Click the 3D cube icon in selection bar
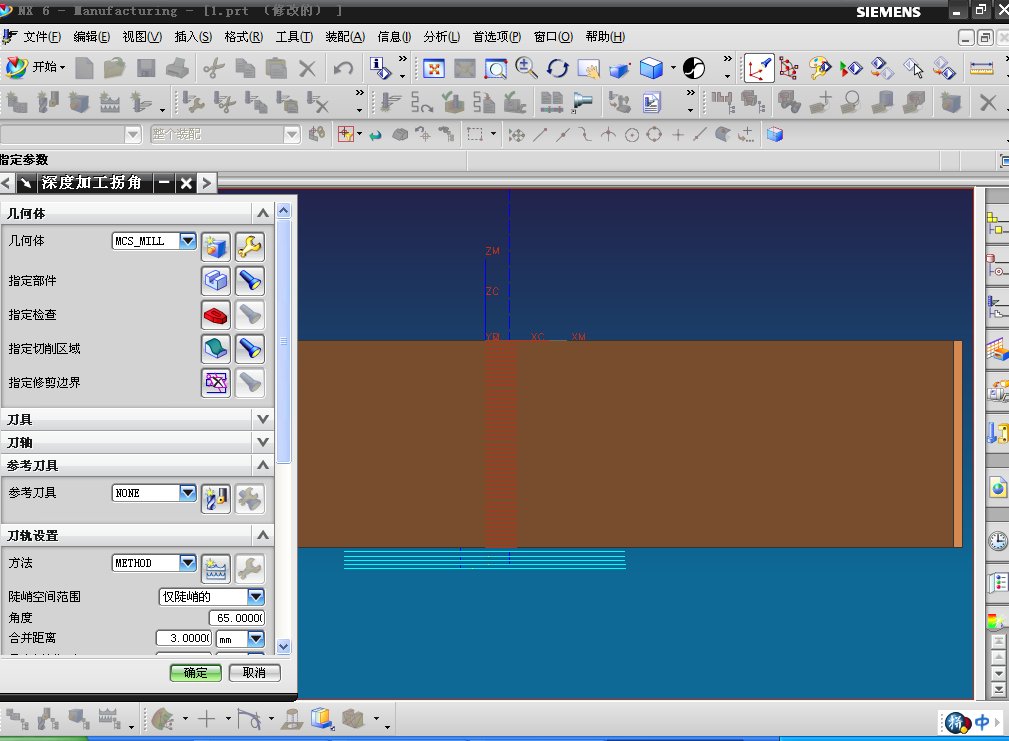Screen dimensions: 1009x741 coord(775,134)
